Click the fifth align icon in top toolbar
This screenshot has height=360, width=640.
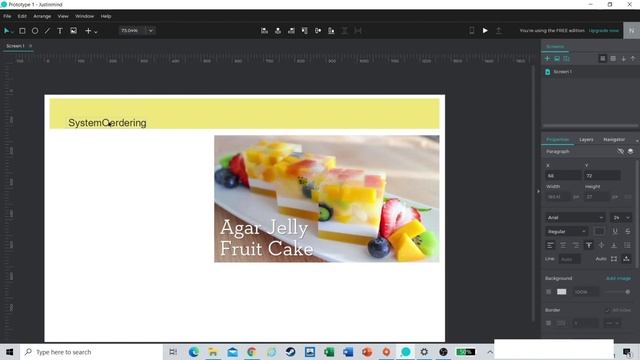tap(318, 31)
